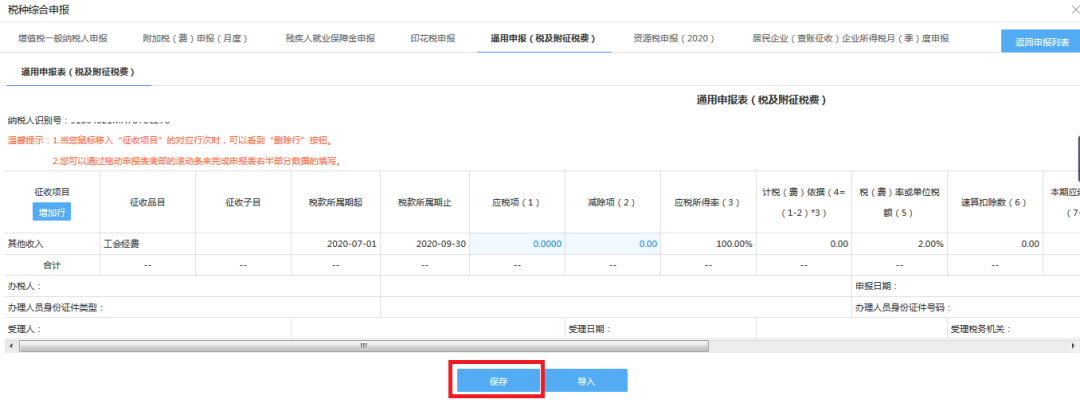Click the 税款所属期起 column header
This screenshot has width=1080, height=407.
click(335, 203)
